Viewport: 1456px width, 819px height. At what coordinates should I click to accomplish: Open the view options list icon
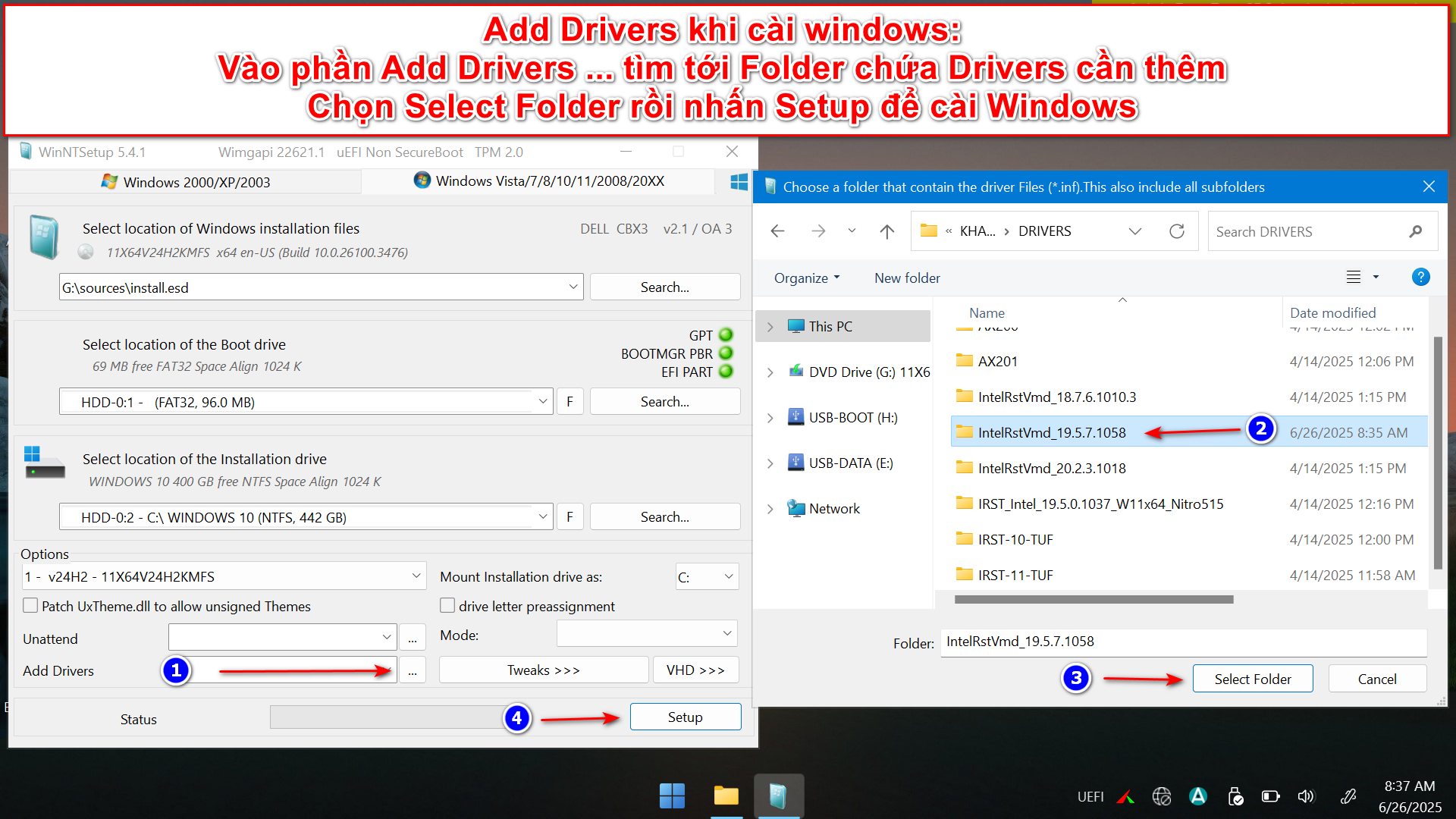point(1354,278)
